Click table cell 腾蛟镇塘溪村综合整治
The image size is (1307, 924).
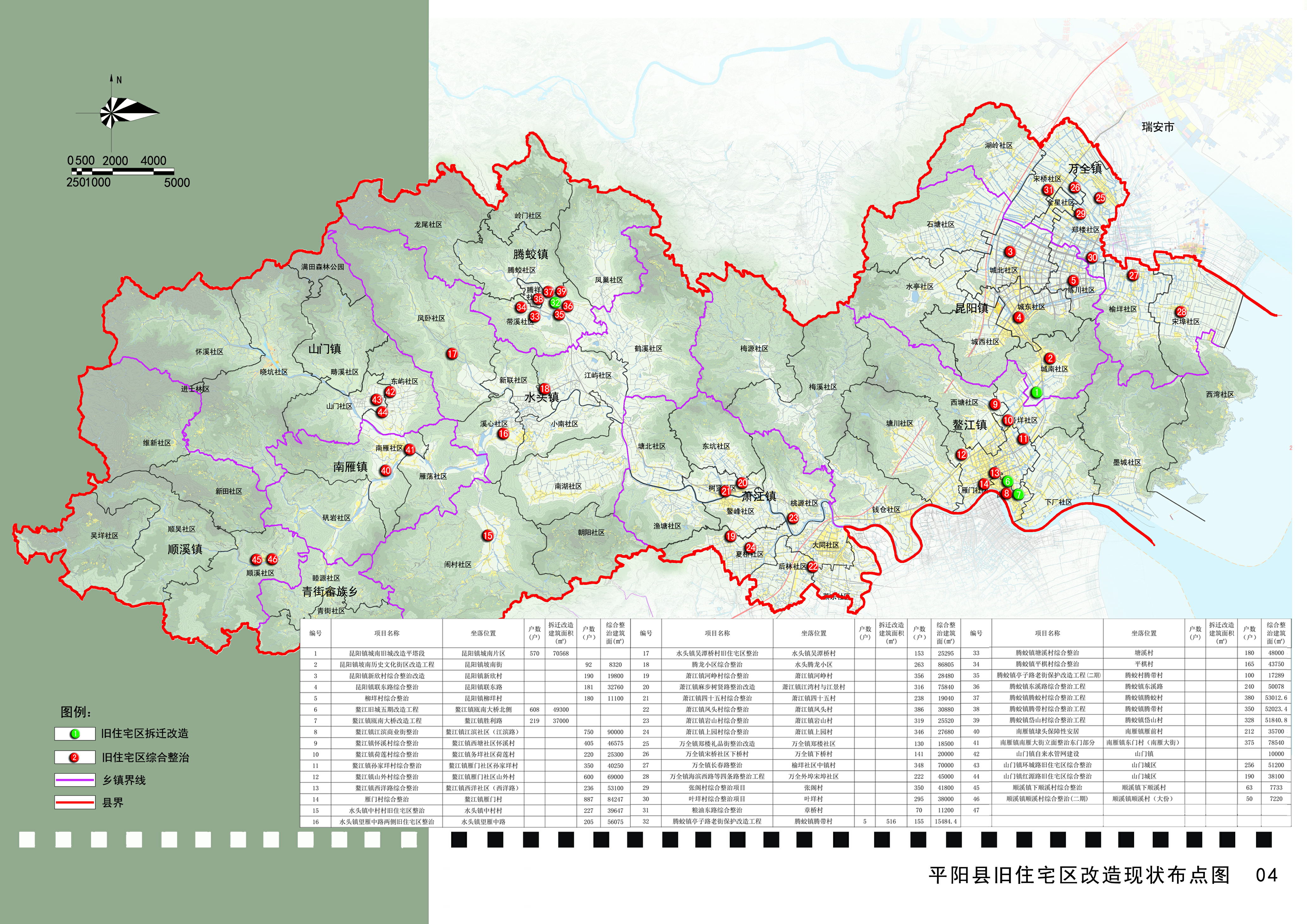(1047, 653)
